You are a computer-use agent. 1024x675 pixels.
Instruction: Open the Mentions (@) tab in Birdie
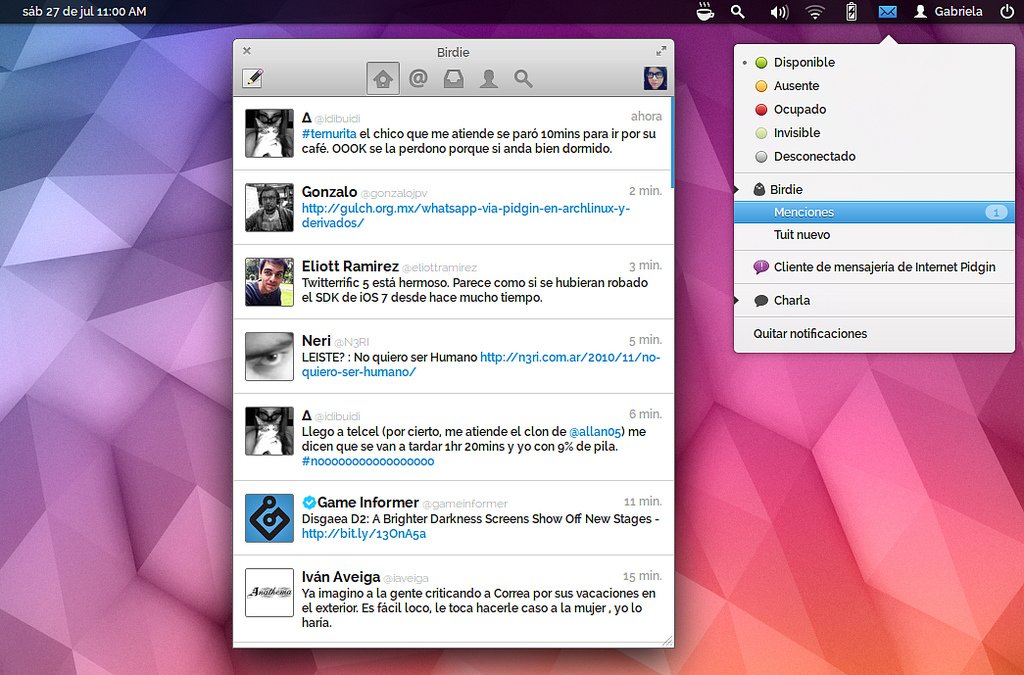pos(418,78)
